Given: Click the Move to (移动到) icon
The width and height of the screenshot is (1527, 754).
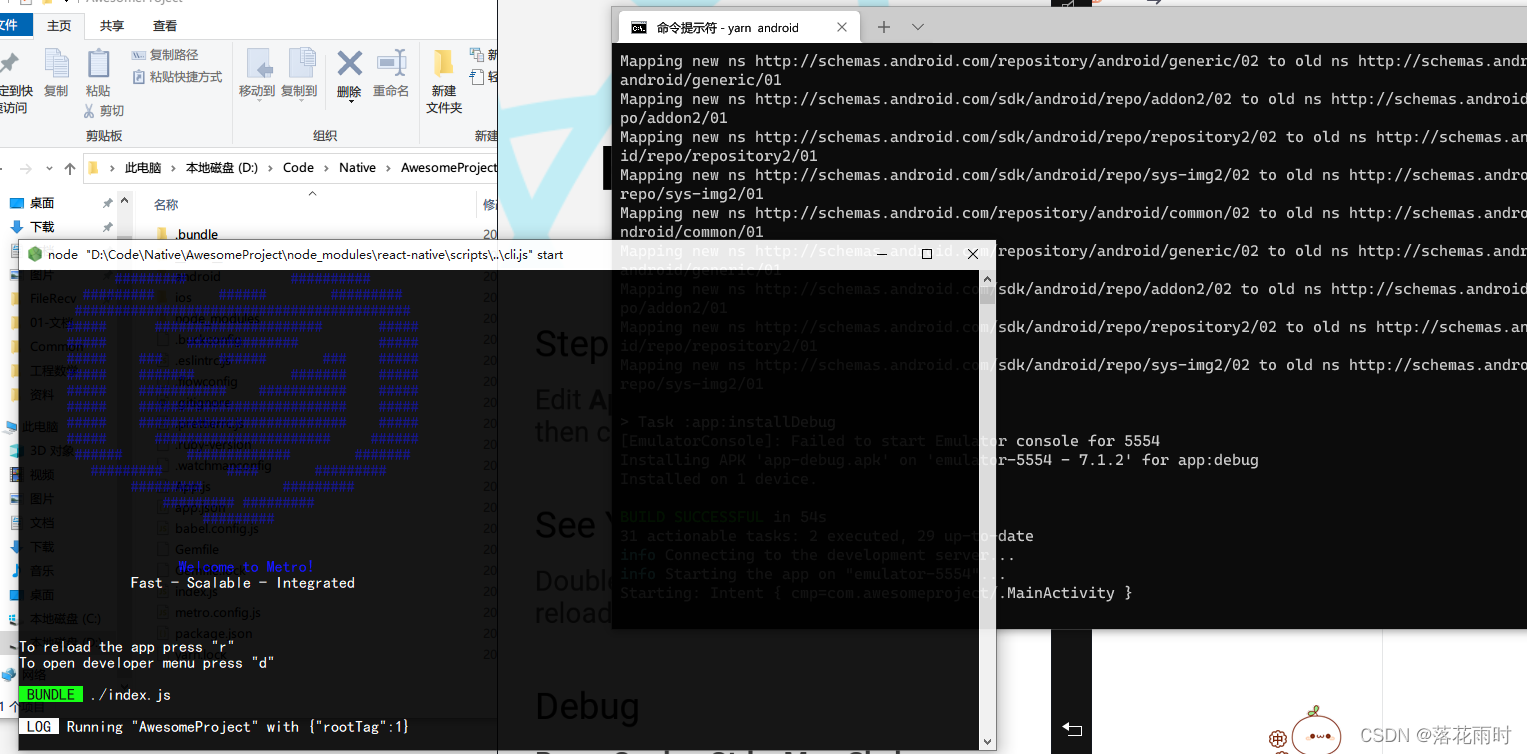Looking at the screenshot, I should (258, 64).
